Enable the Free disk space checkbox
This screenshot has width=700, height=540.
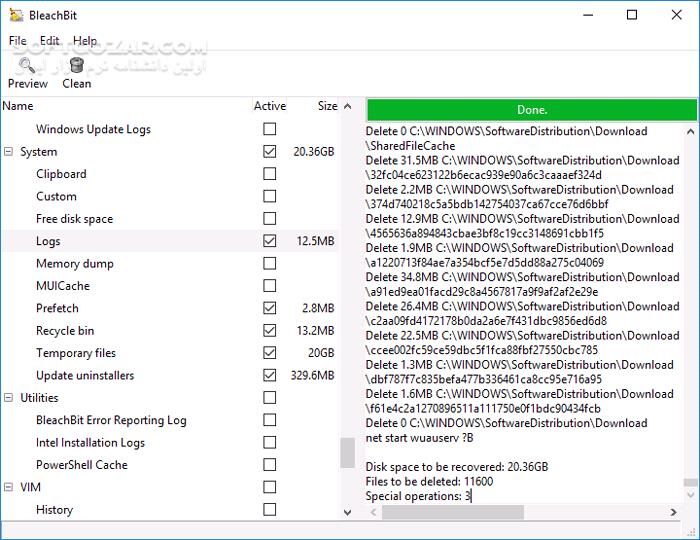[270, 218]
